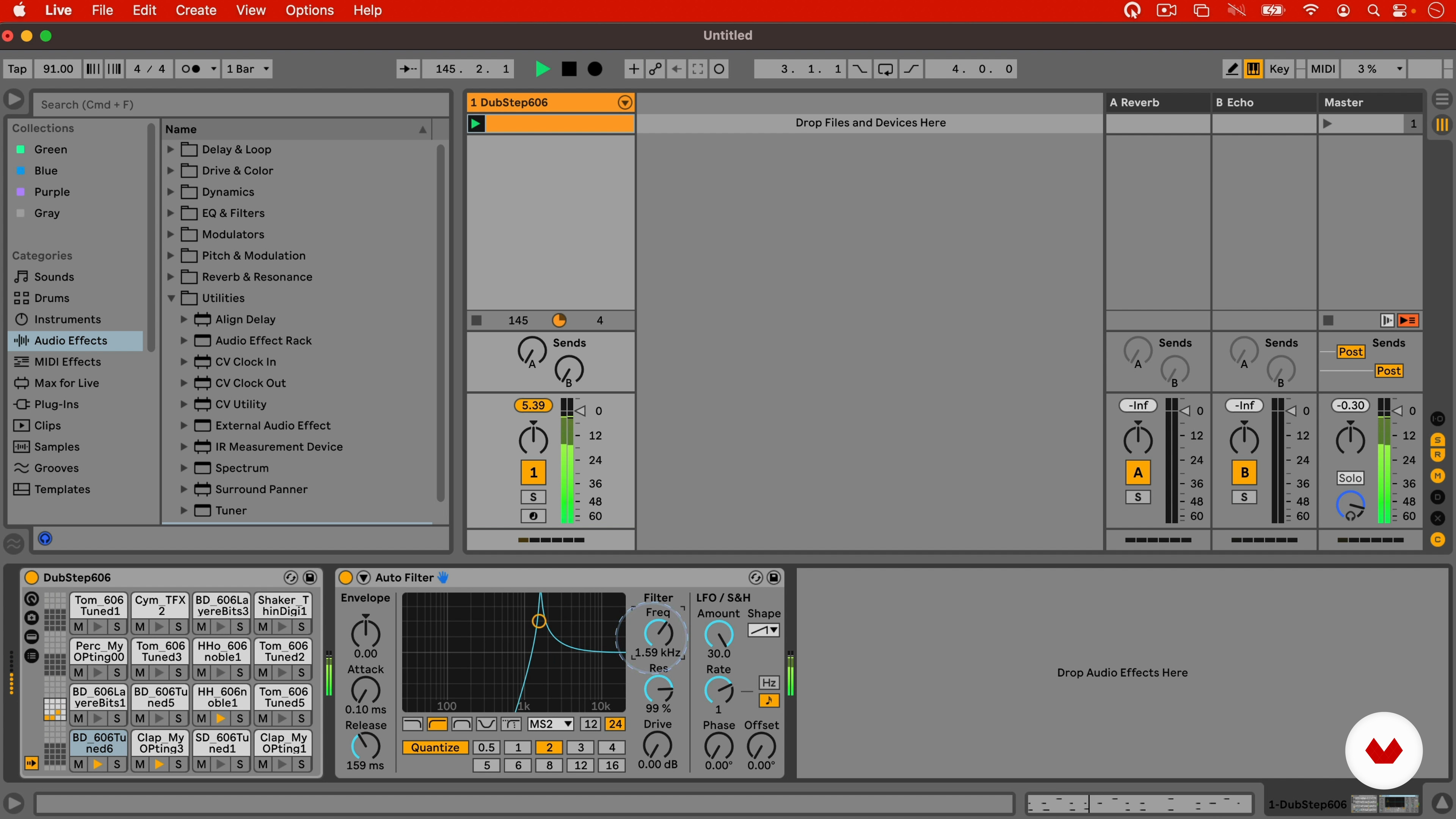
Task: Arm the Arrangement Record button
Action: click(x=595, y=69)
